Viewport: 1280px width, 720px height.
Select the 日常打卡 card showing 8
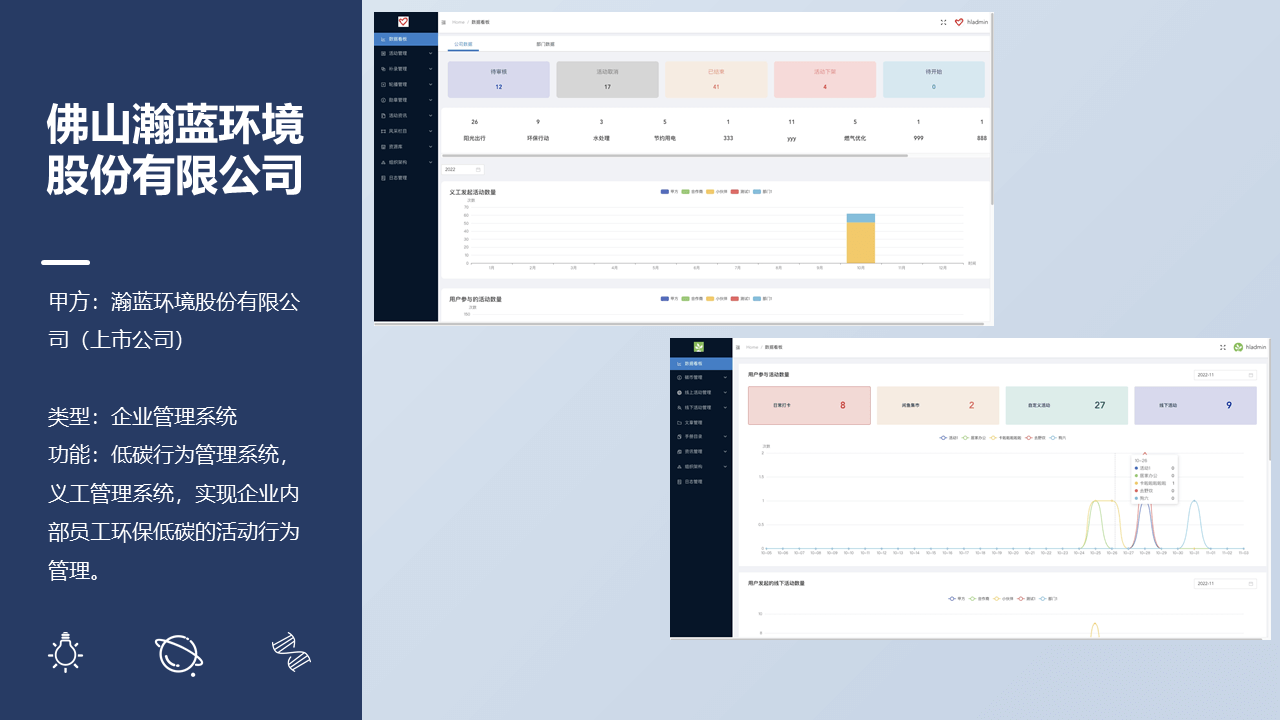tap(809, 405)
